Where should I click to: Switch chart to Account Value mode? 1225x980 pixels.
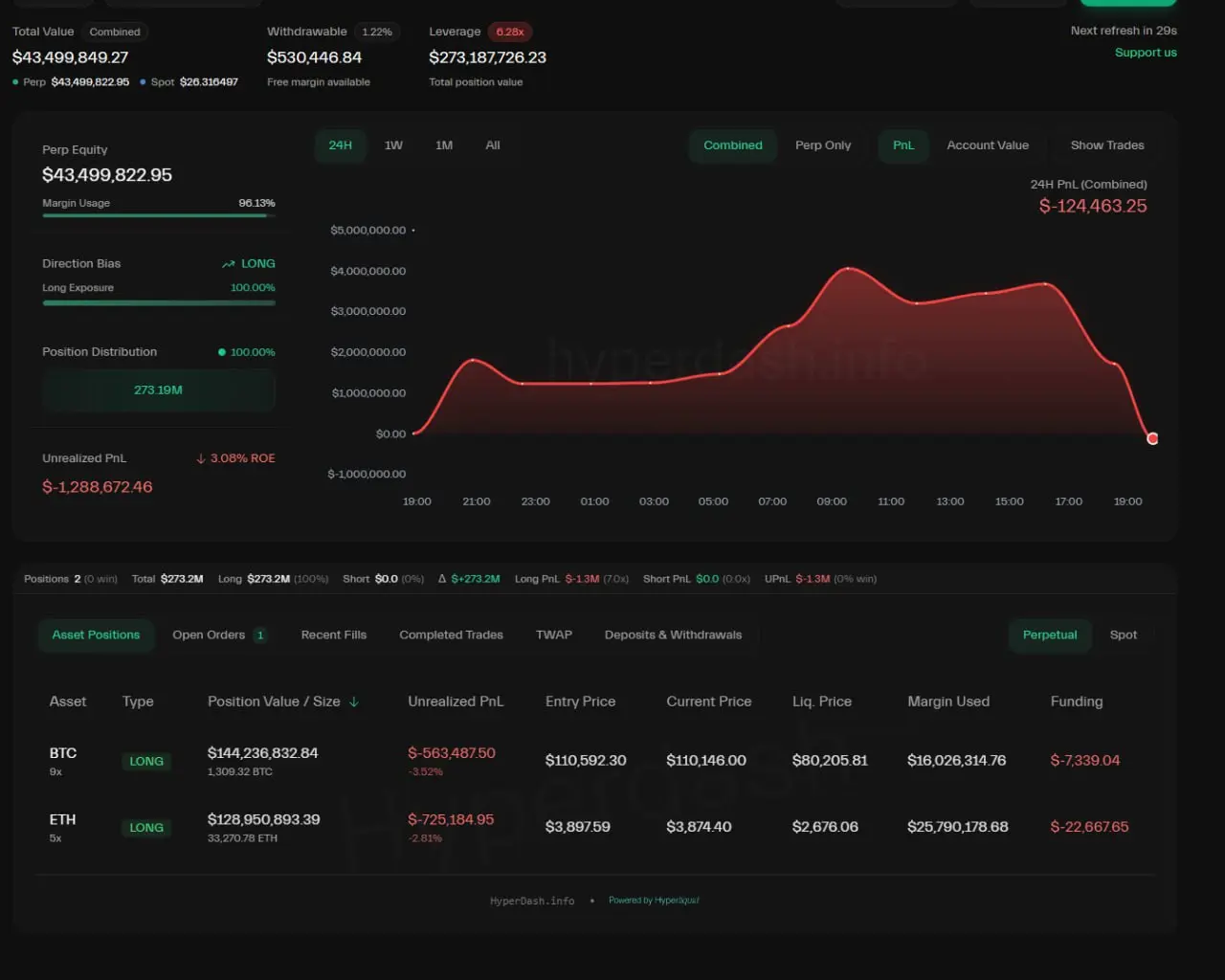[987, 145]
